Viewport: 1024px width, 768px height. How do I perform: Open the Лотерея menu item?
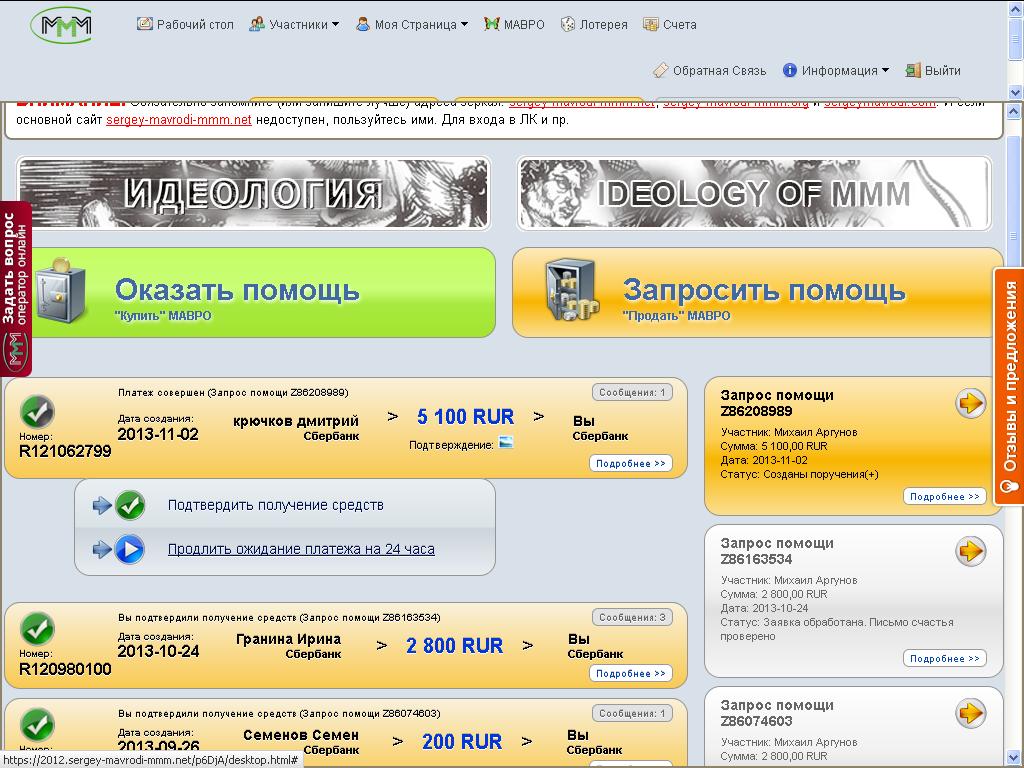(594, 24)
